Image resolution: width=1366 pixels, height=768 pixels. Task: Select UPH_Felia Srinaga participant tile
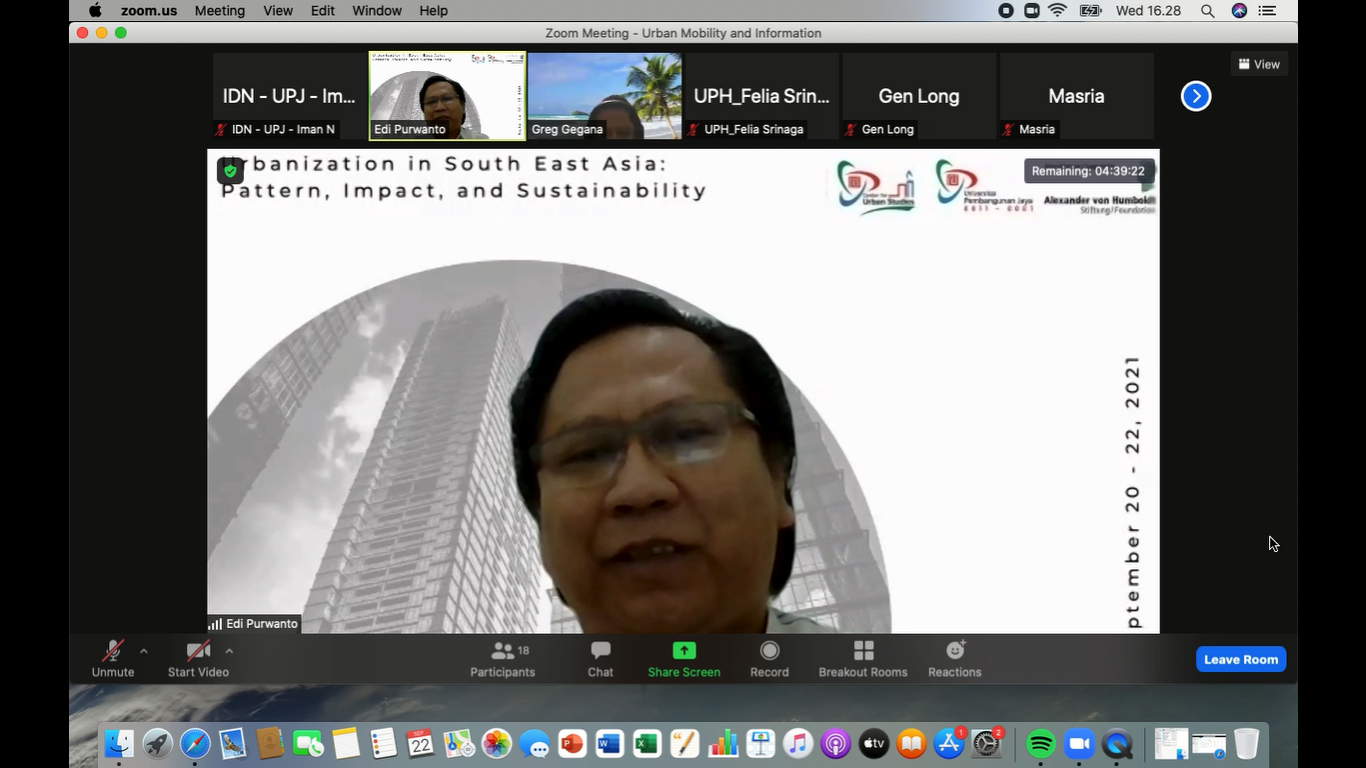(762, 96)
